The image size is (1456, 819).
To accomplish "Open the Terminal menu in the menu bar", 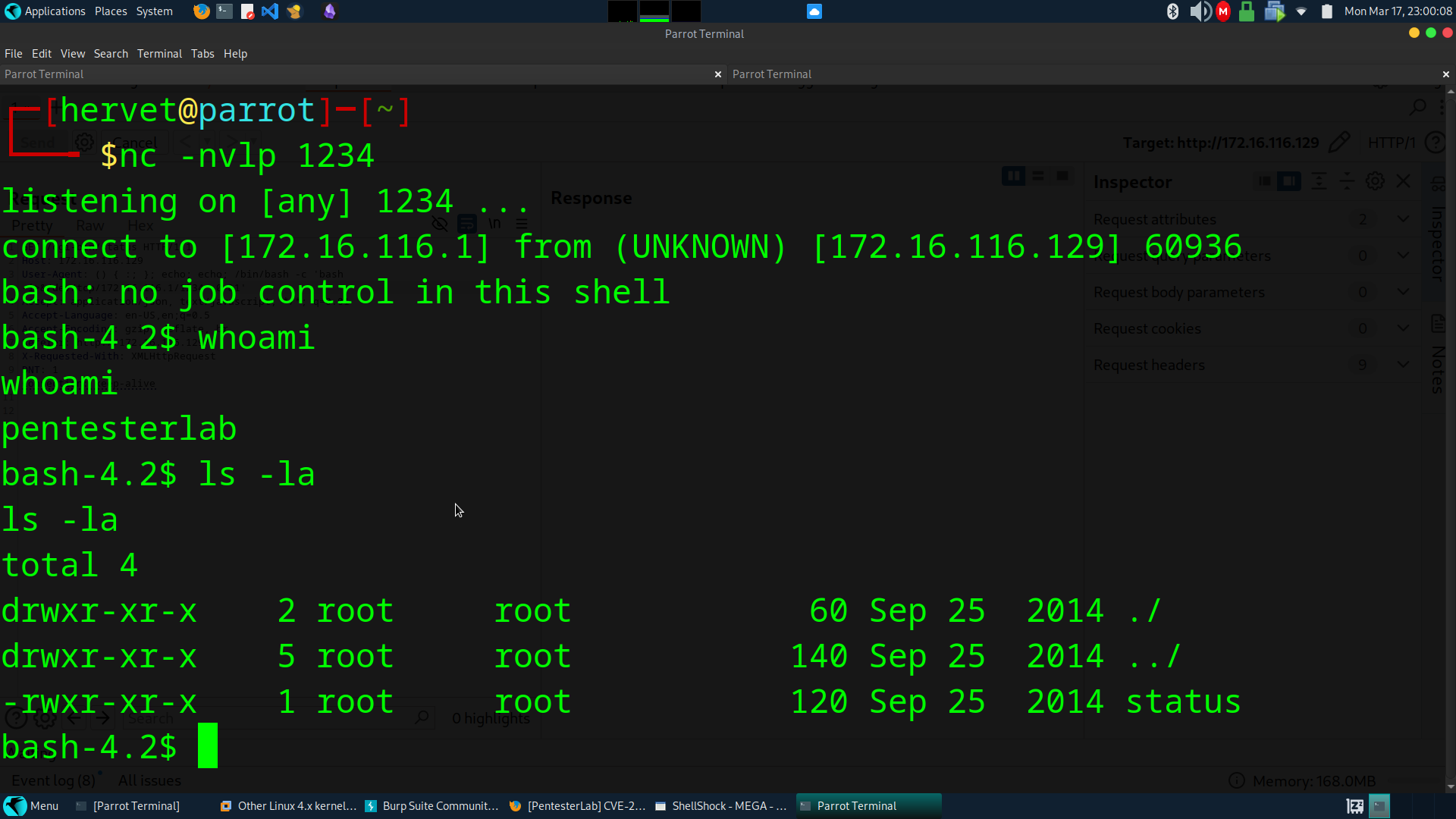I will tap(158, 53).
